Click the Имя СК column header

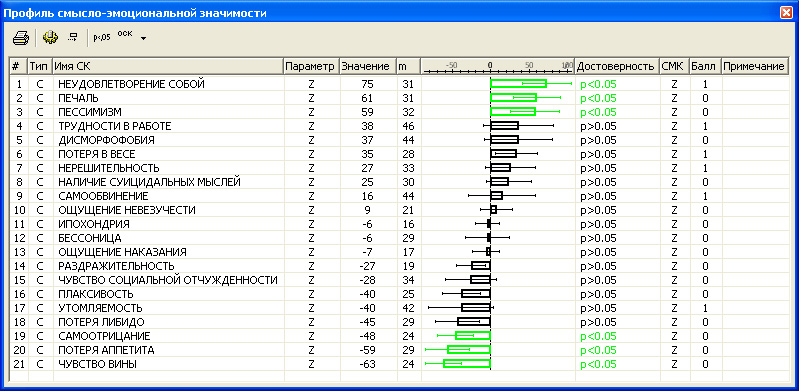pos(168,66)
